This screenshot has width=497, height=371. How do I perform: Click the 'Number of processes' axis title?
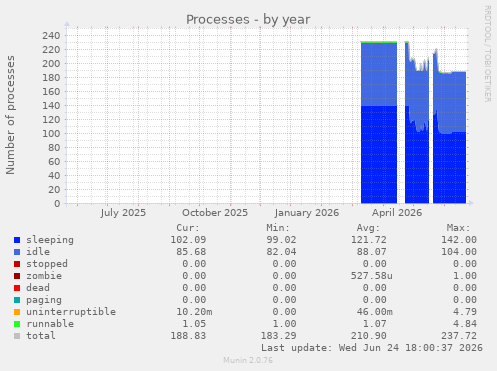coord(10,115)
